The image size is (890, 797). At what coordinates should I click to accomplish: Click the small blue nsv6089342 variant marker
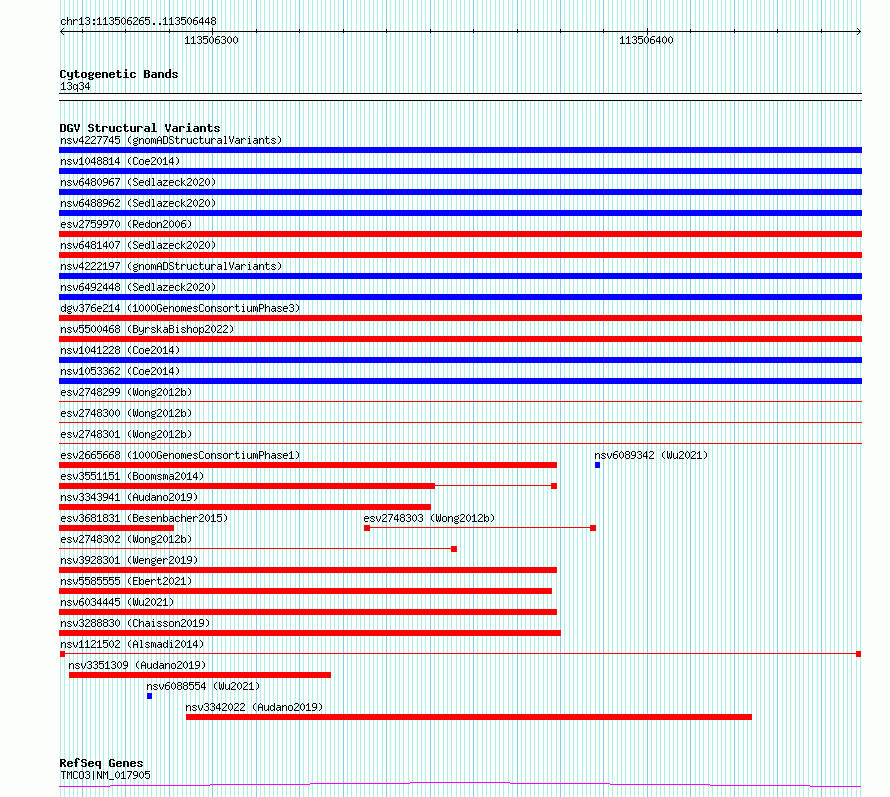pyautogui.click(x=597, y=465)
